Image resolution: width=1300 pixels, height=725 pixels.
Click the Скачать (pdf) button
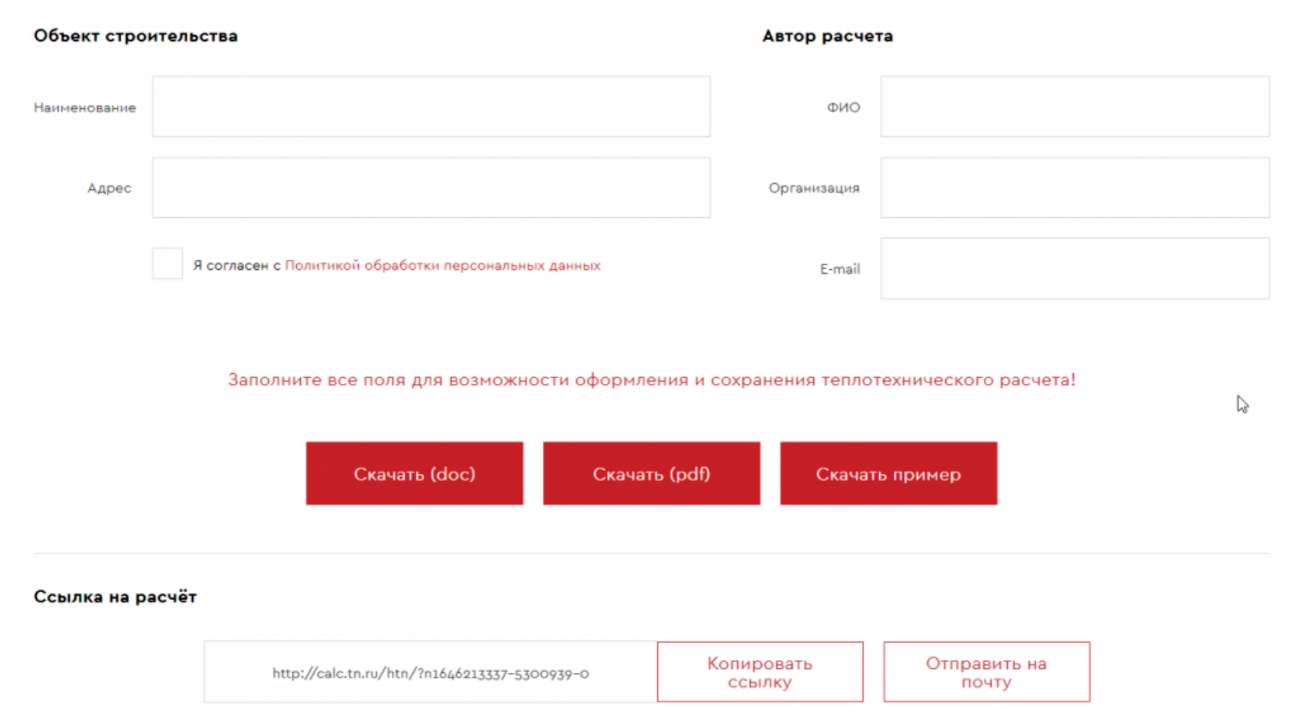click(651, 474)
